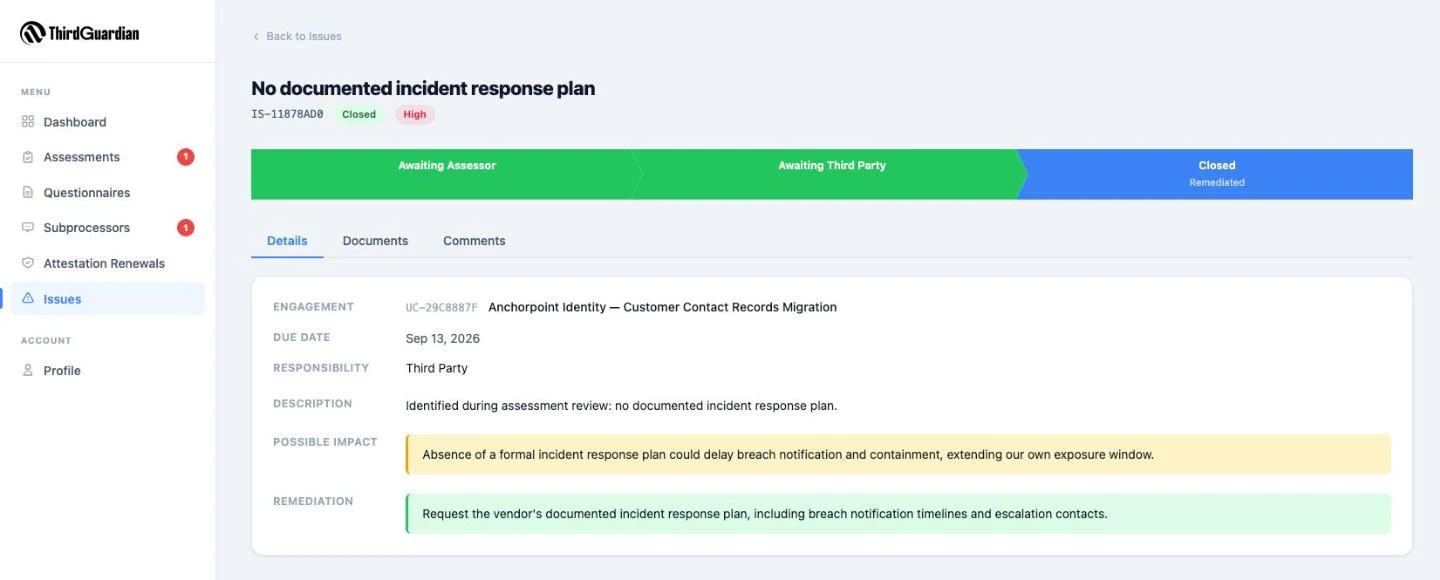Click the Assessments clipboard icon
This screenshot has width=1440, height=580.
[x=28, y=157]
